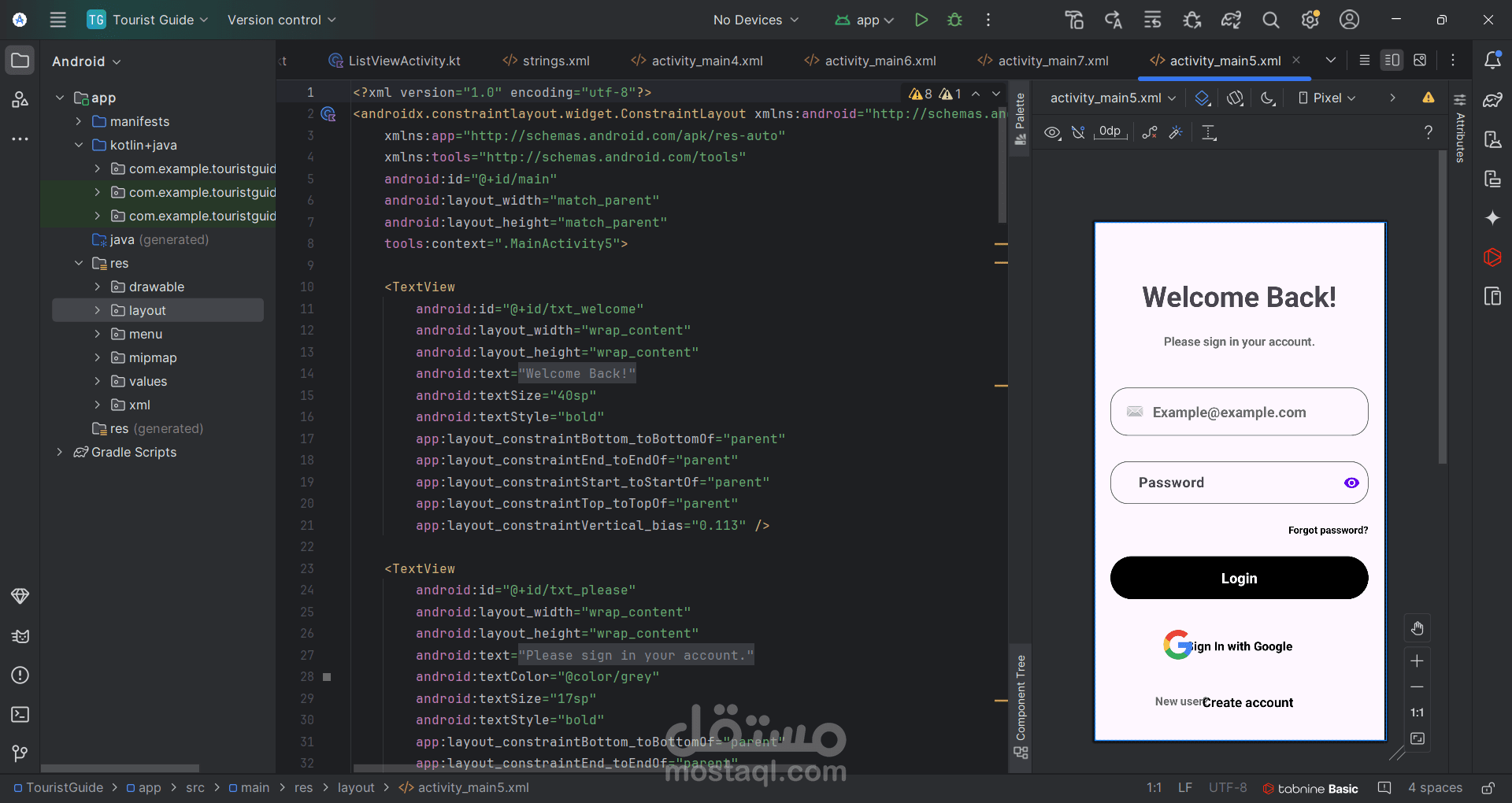
Task: Open the Build Variants gem icon
Action: click(20, 596)
